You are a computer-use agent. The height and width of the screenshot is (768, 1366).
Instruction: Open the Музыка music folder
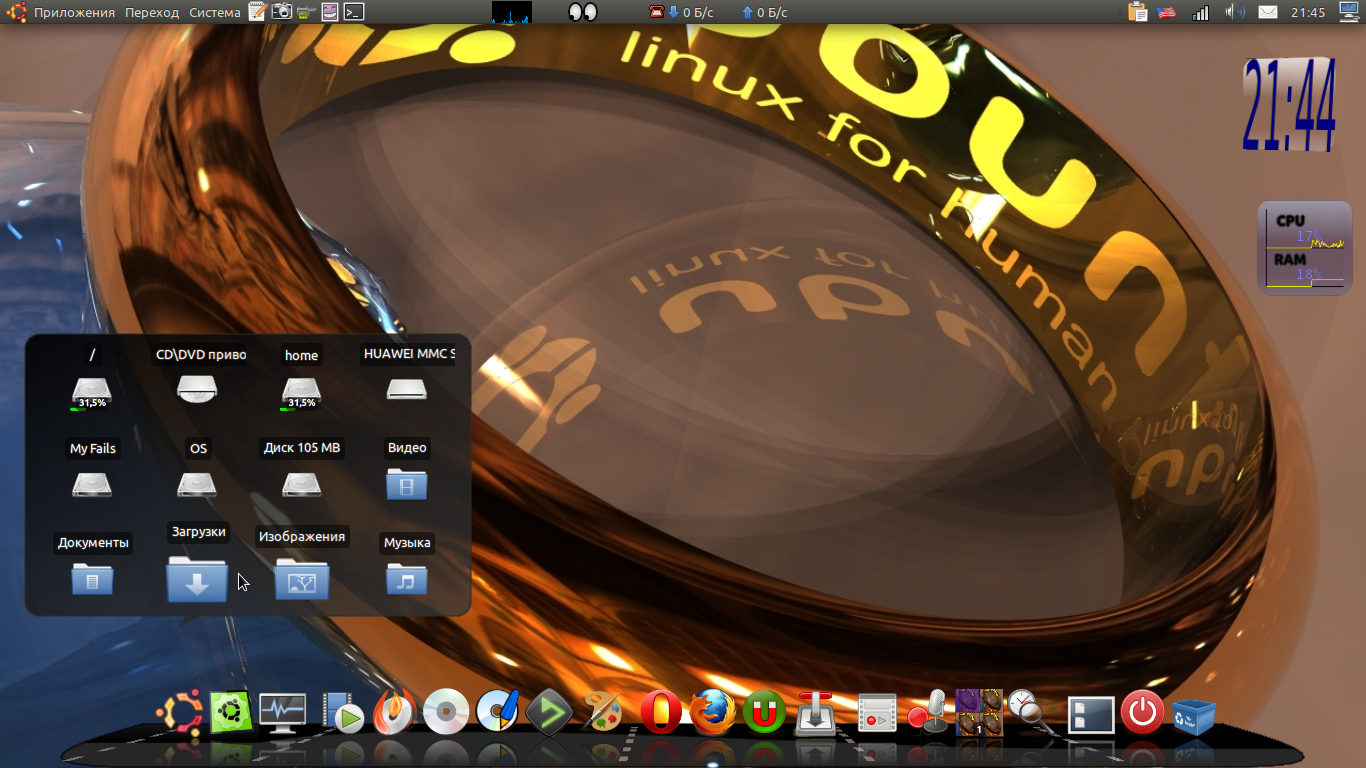[x=407, y=579]
